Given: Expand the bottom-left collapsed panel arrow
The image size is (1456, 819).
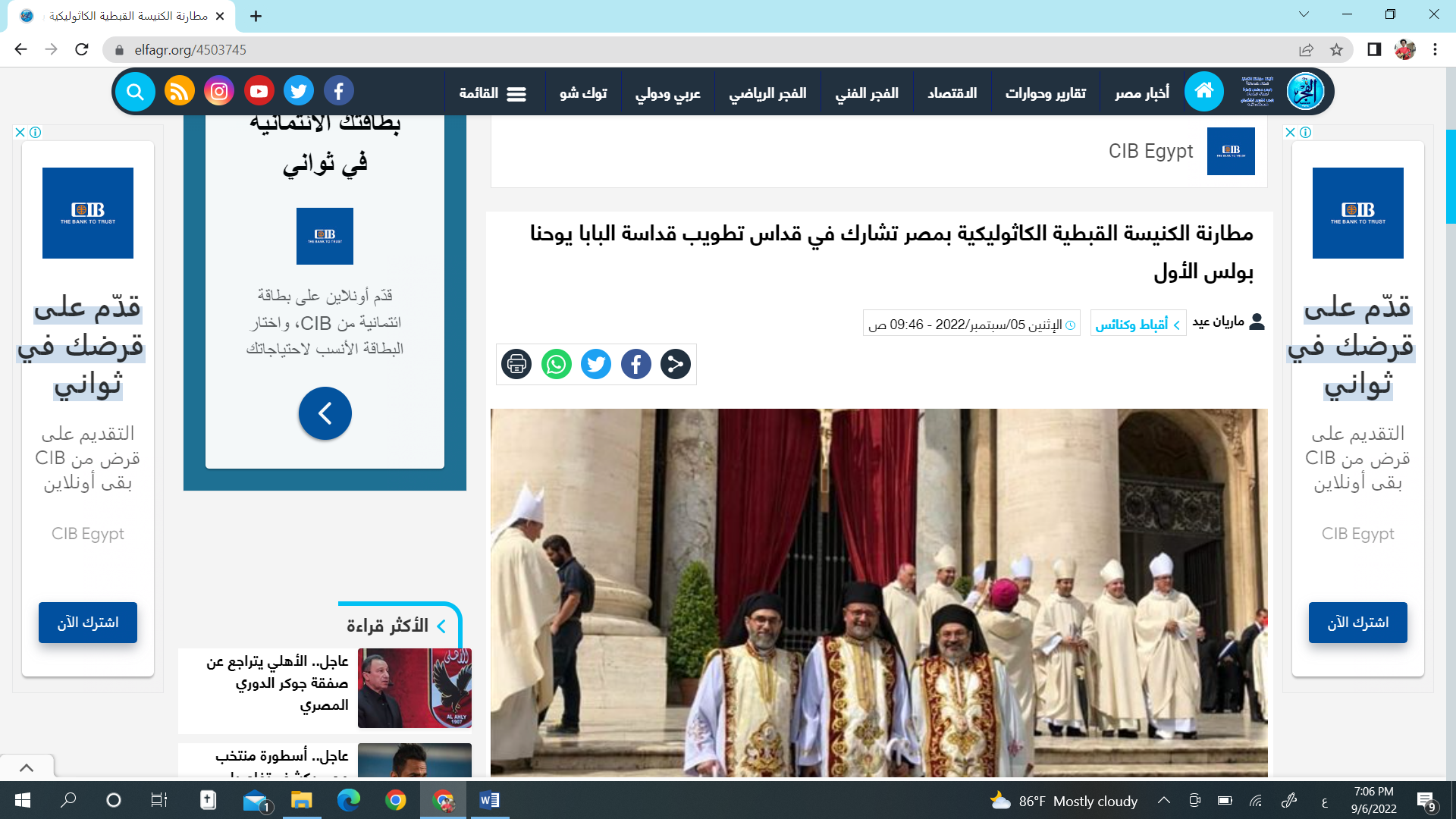Looking at the screenshot, I should pos(27,767).
